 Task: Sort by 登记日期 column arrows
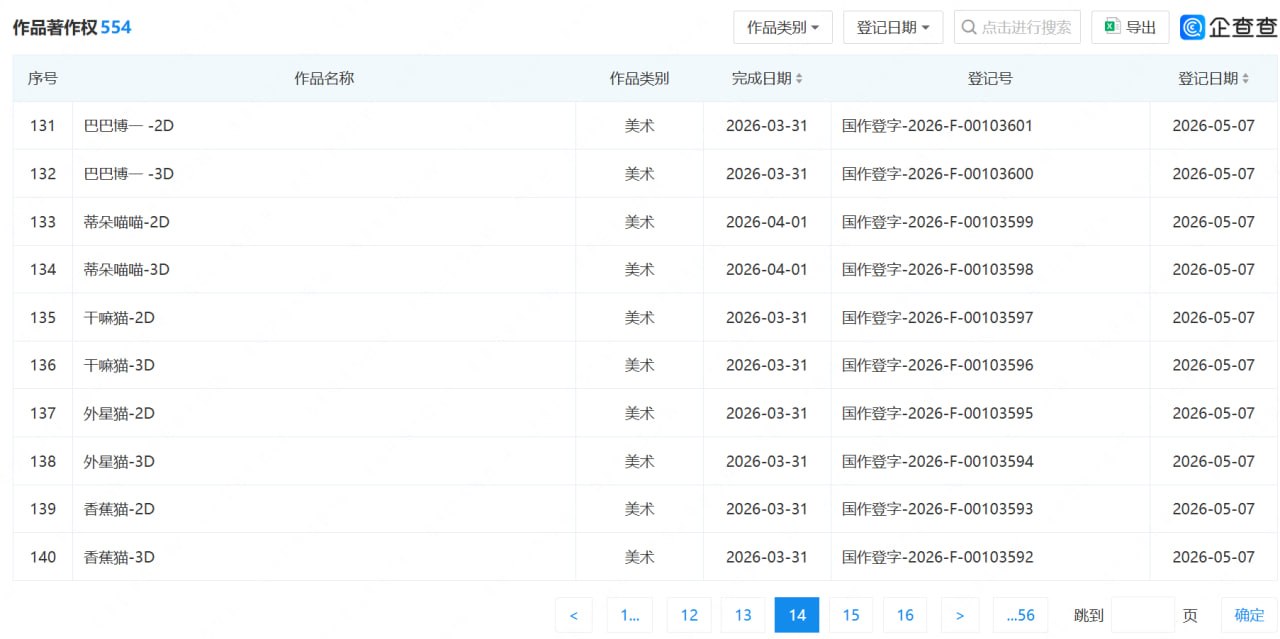(1245, 78)
